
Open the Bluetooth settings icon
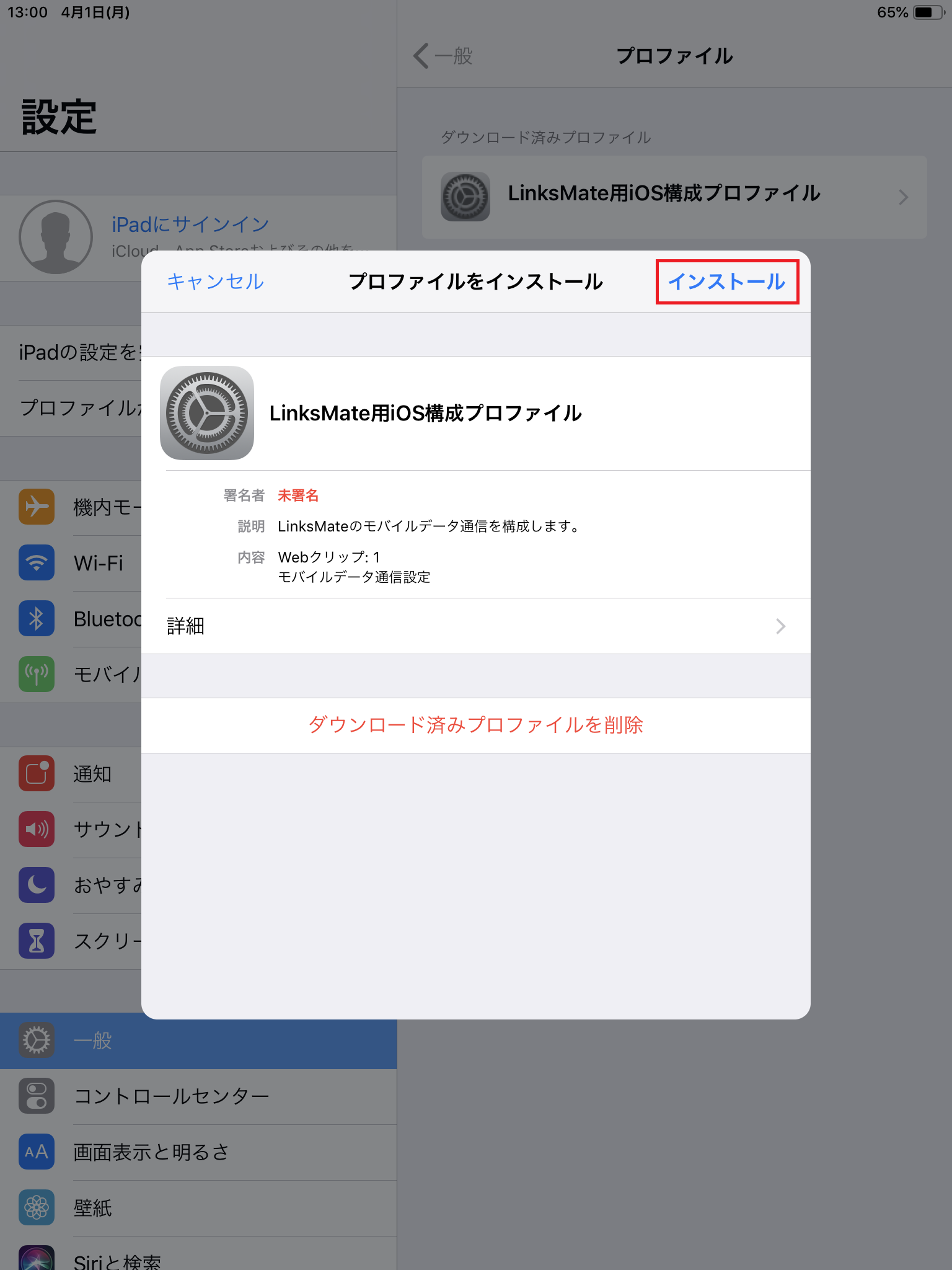click(x=37, y=618)
